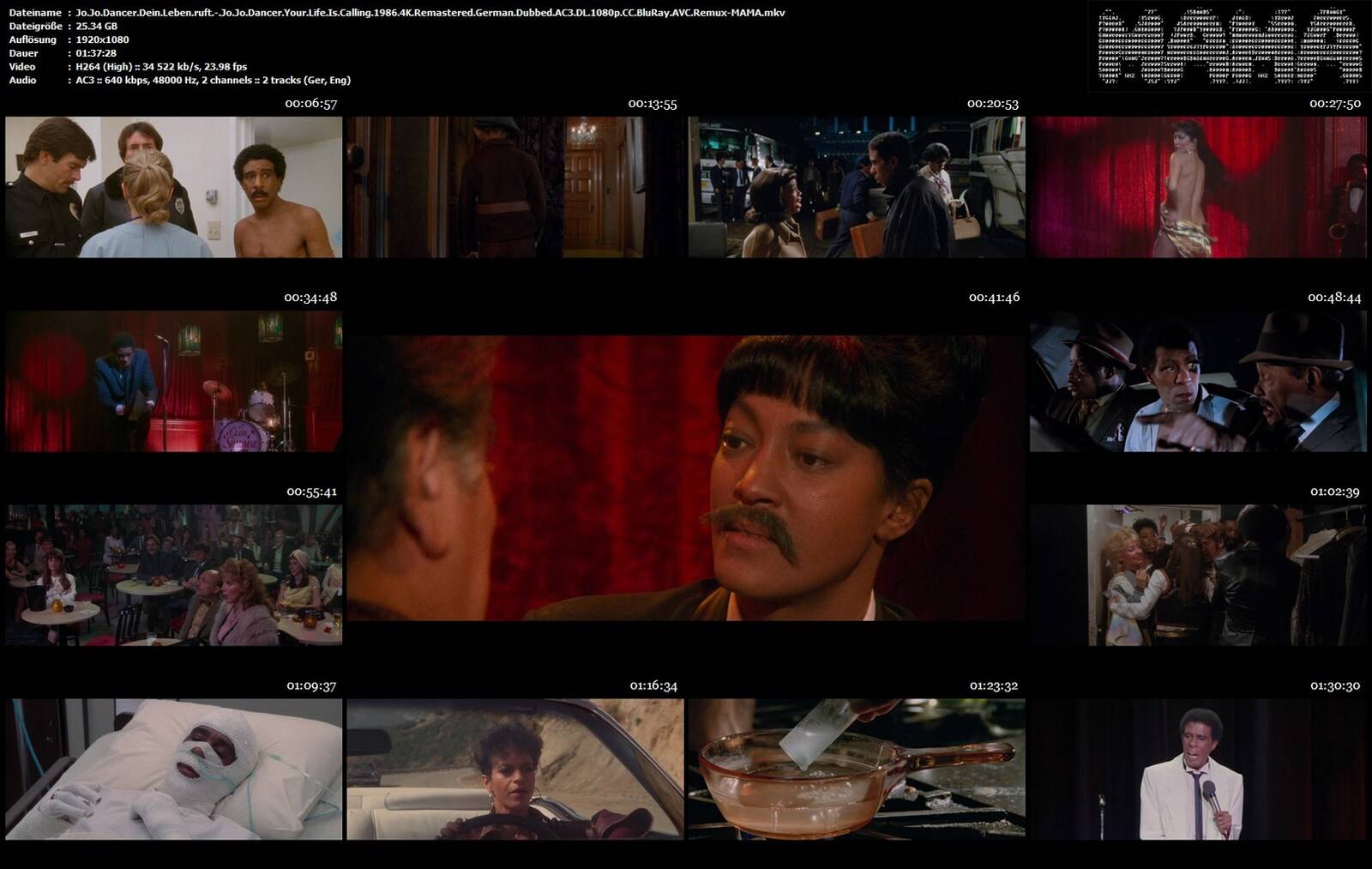This screenshot has height=869, width=1372.
Task: Click the 01:09:37 timestamp label
Action: 311,686
